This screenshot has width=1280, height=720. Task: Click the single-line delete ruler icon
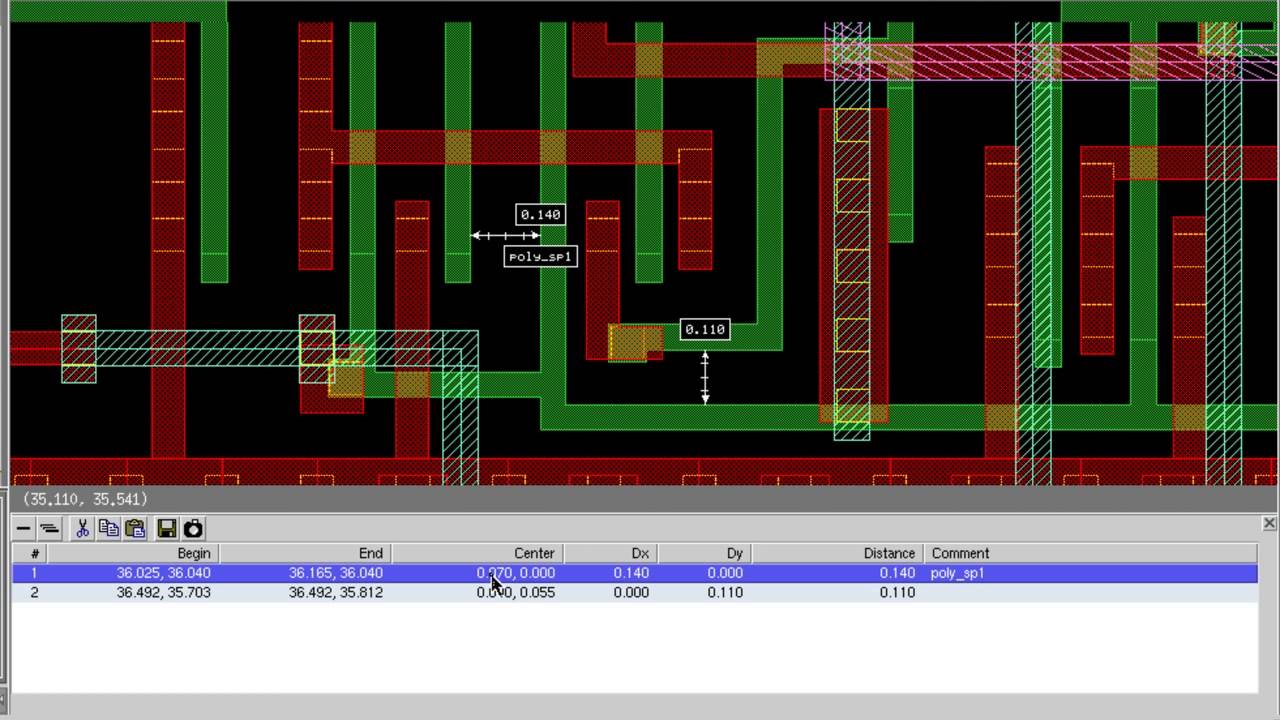[x=24, y=528]
